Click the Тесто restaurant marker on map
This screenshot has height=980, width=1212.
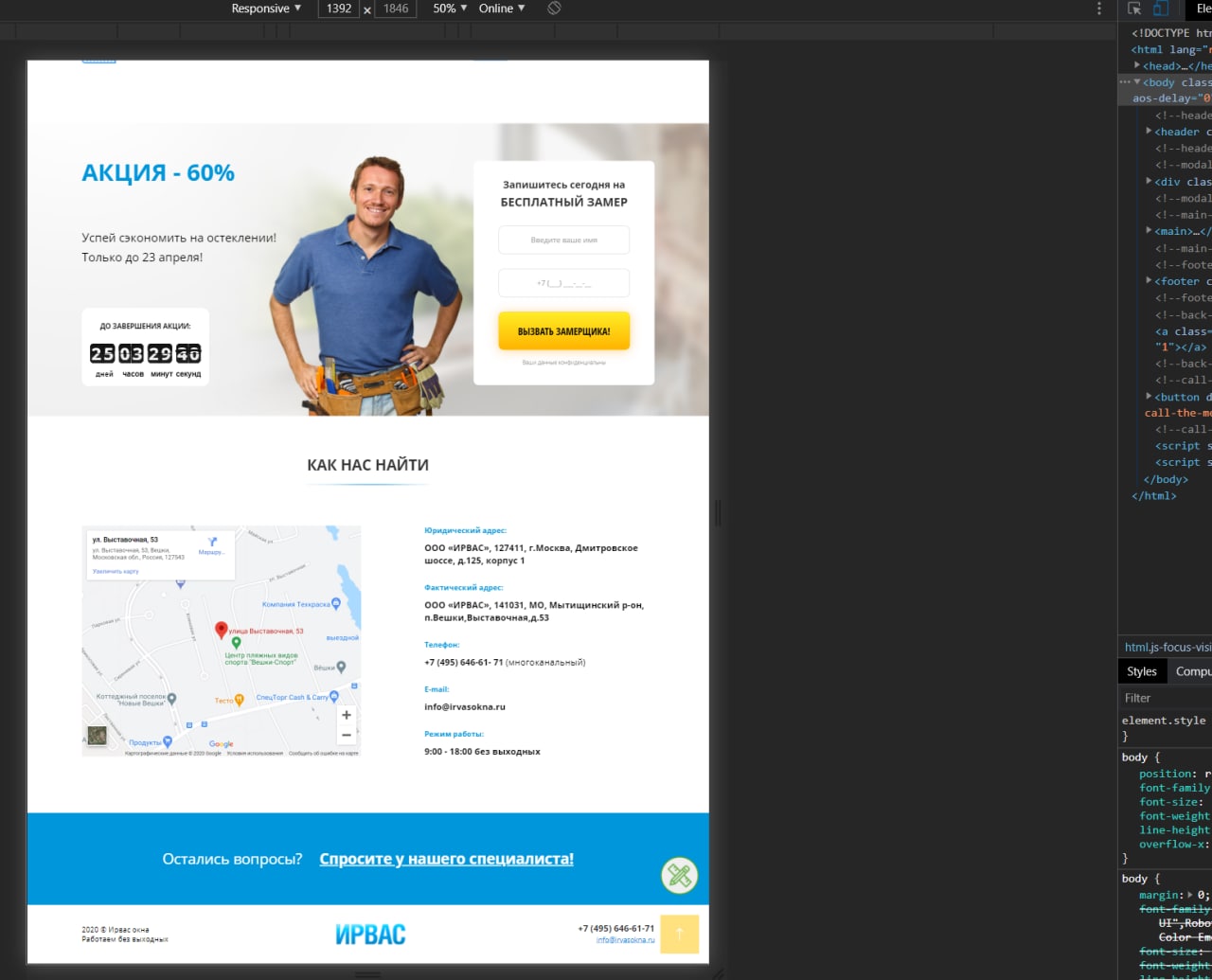[x=240, y=700]
